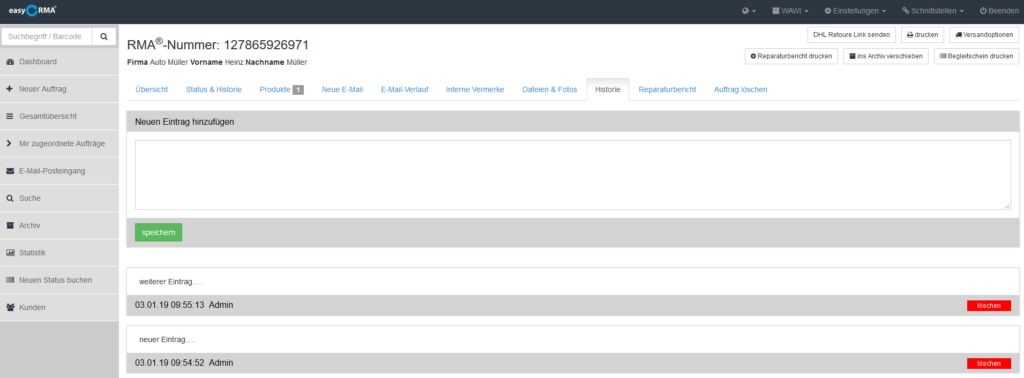Open the Interne Vermerke tab
Viewport: 1024px width, 378px height.
point(475,89)
